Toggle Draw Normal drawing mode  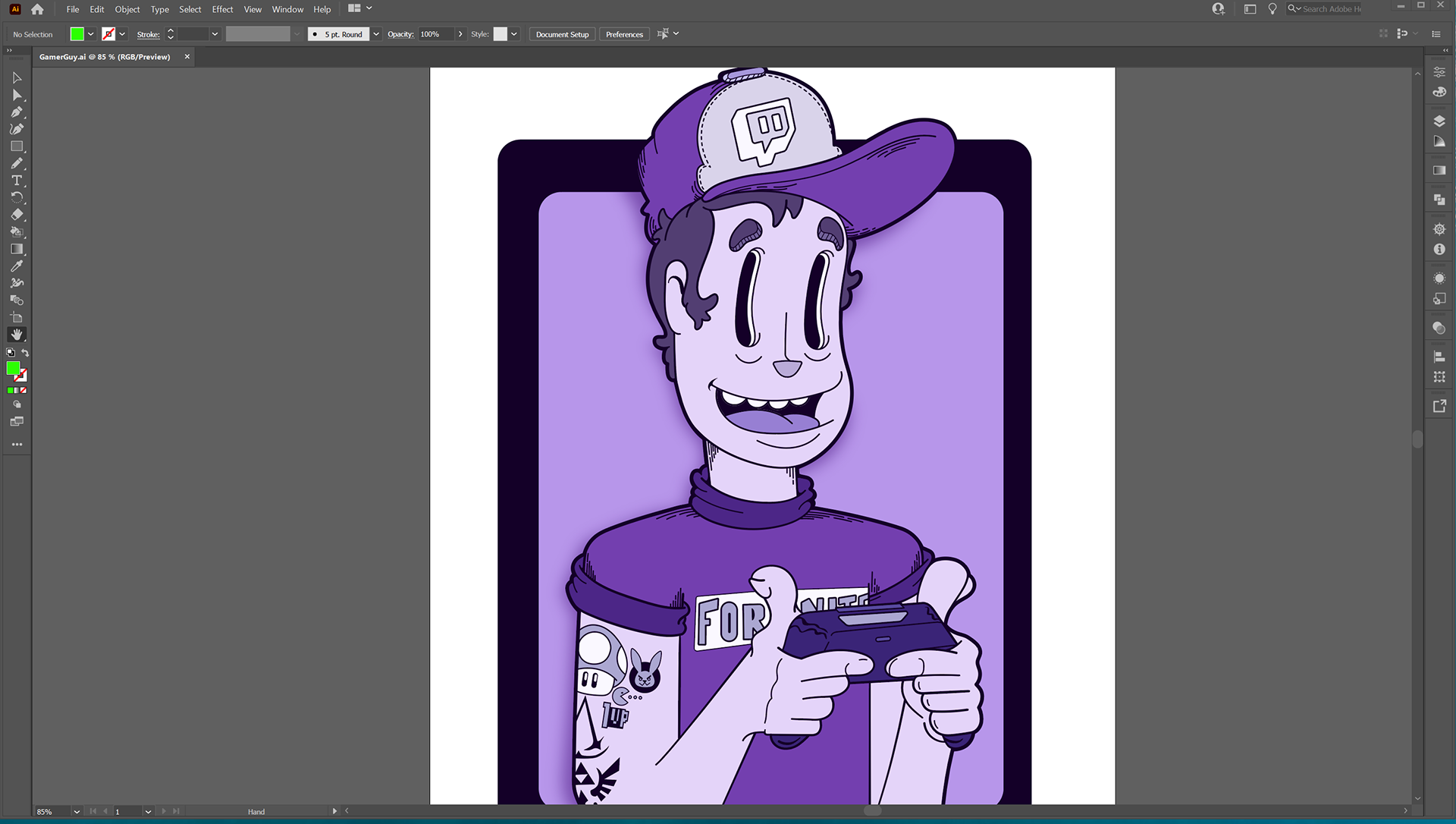pyautogui.click(x=17, y=404)
